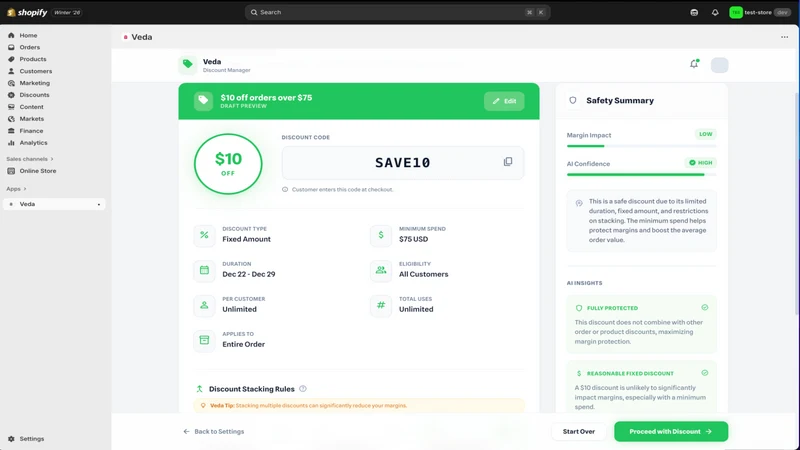Screen dimensions: 800x450
Task: Click the AI Confidence progress bar
Action: [641, 175]
